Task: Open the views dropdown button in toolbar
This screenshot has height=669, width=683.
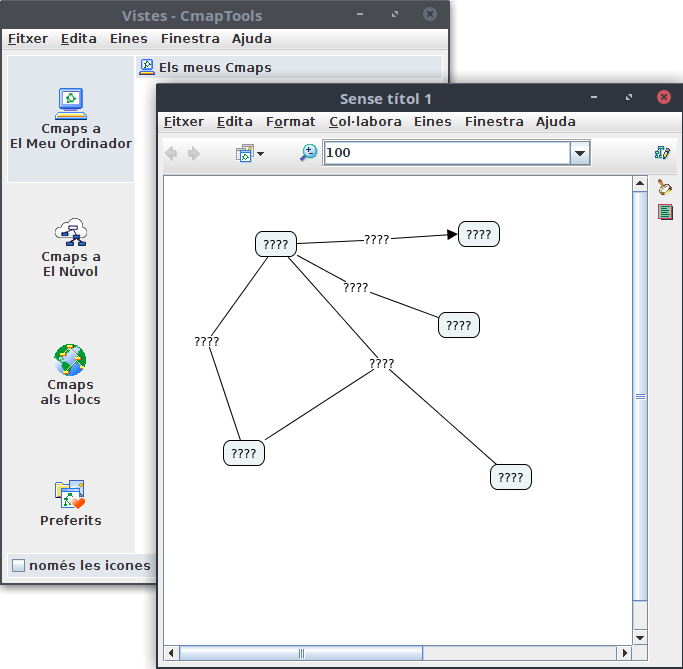Action: (249, 153)
